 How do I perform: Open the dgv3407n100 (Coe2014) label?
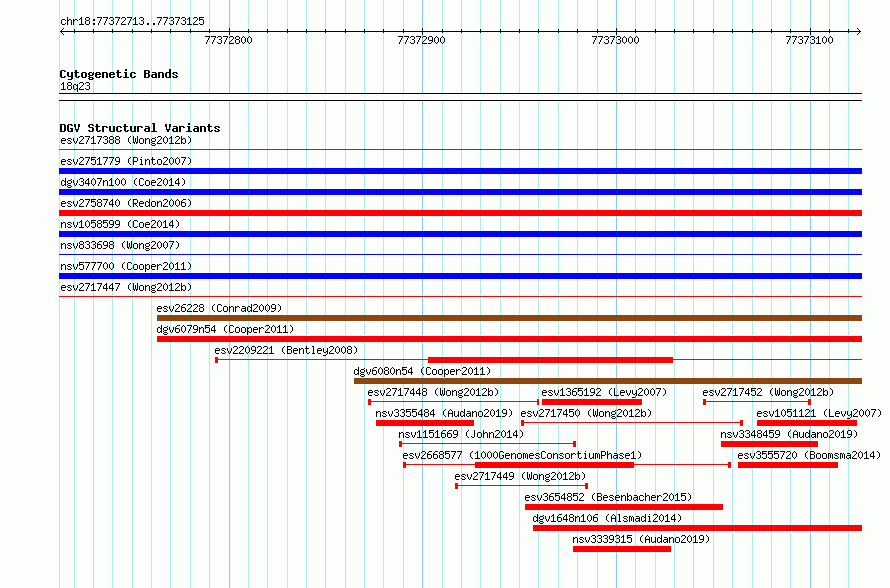pyautogui.click(x=123, y=182)
